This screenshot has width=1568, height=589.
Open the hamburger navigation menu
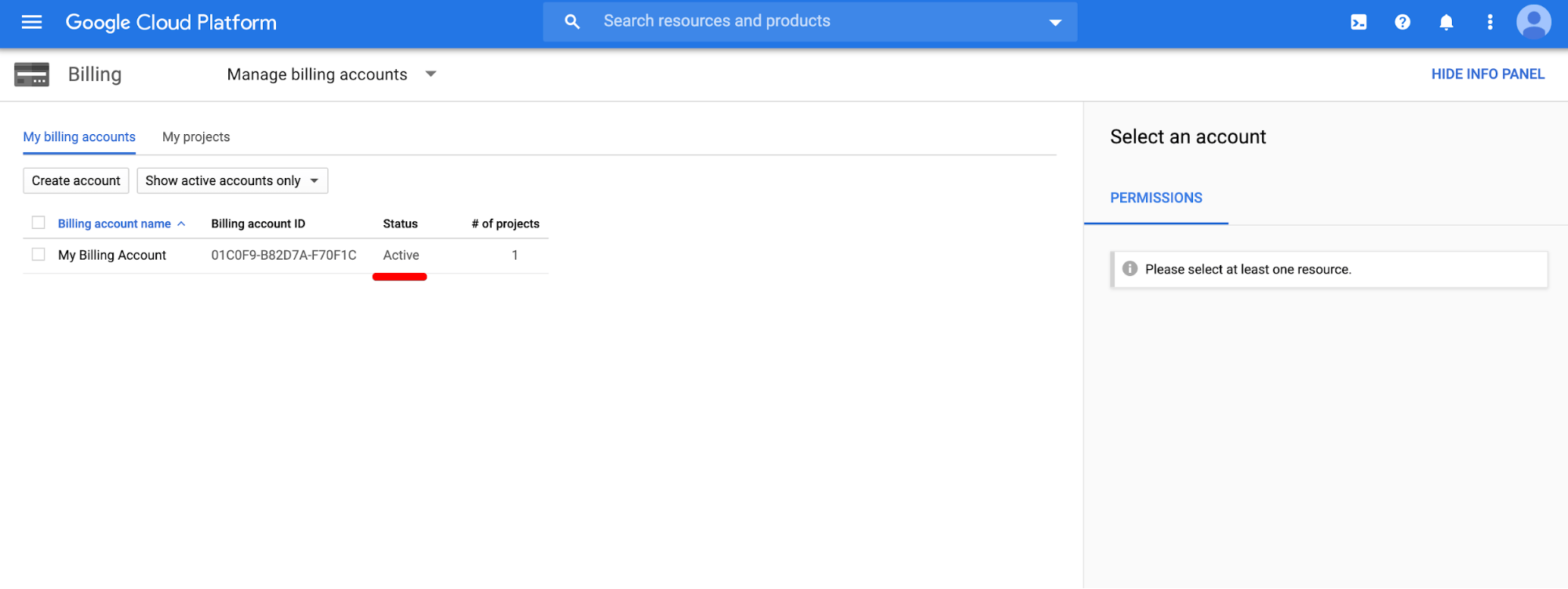click(31, 22)
